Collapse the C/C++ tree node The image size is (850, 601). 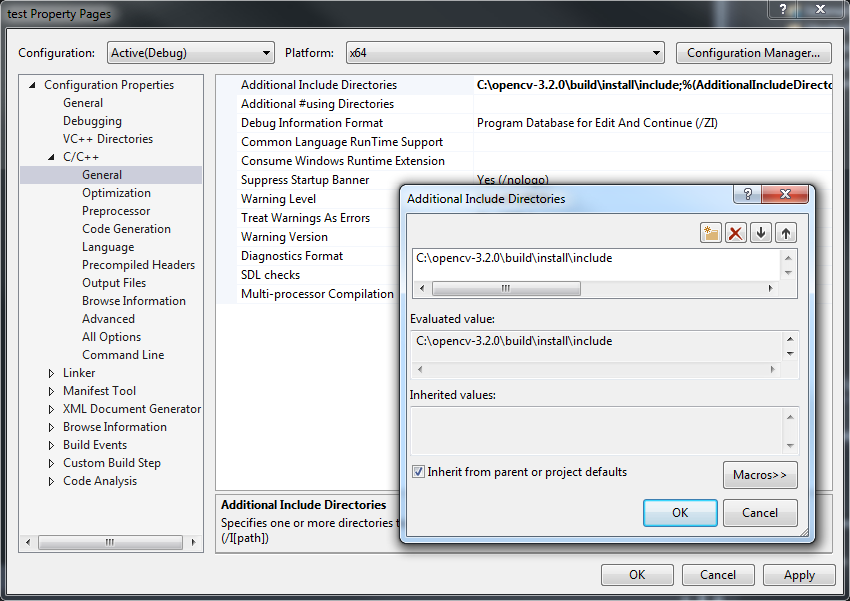tap(51, 156)
